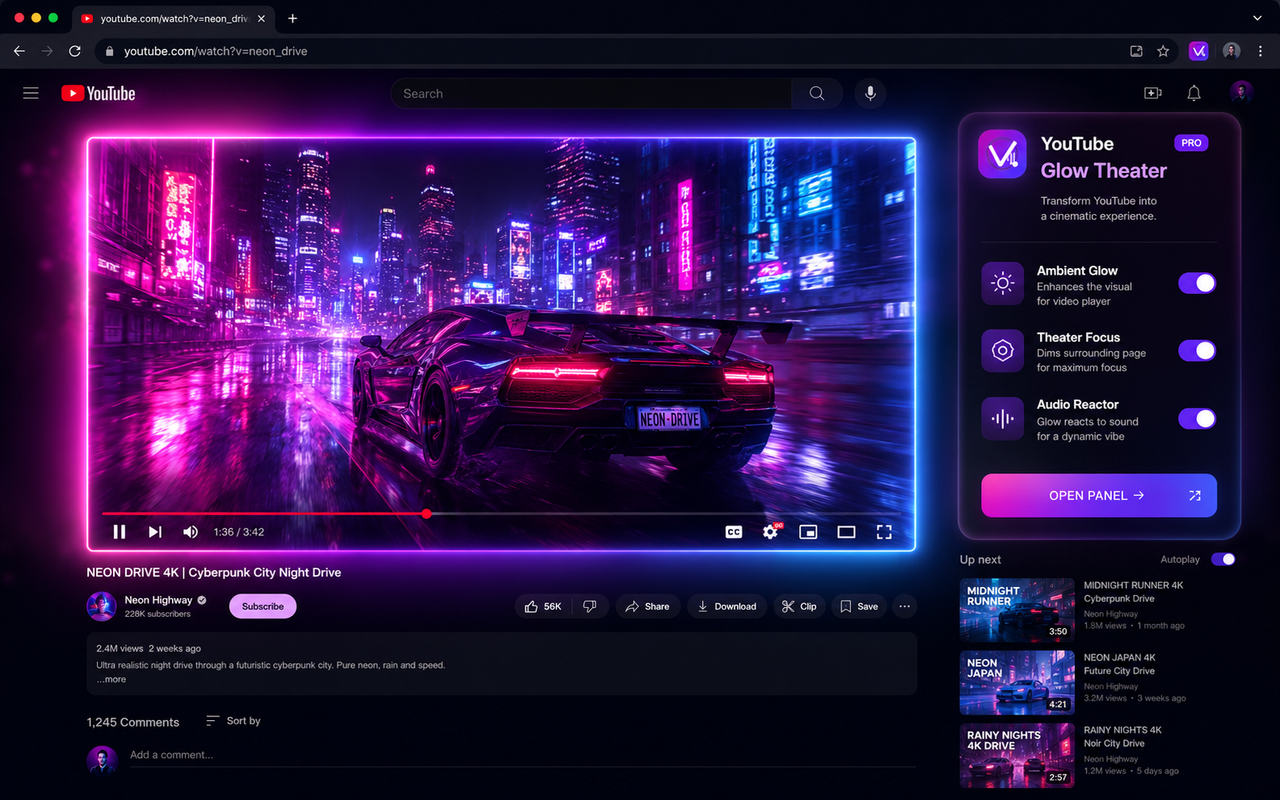
Task: Open the YouTube account avatar menu
Action: click(x=1241, y=93)
